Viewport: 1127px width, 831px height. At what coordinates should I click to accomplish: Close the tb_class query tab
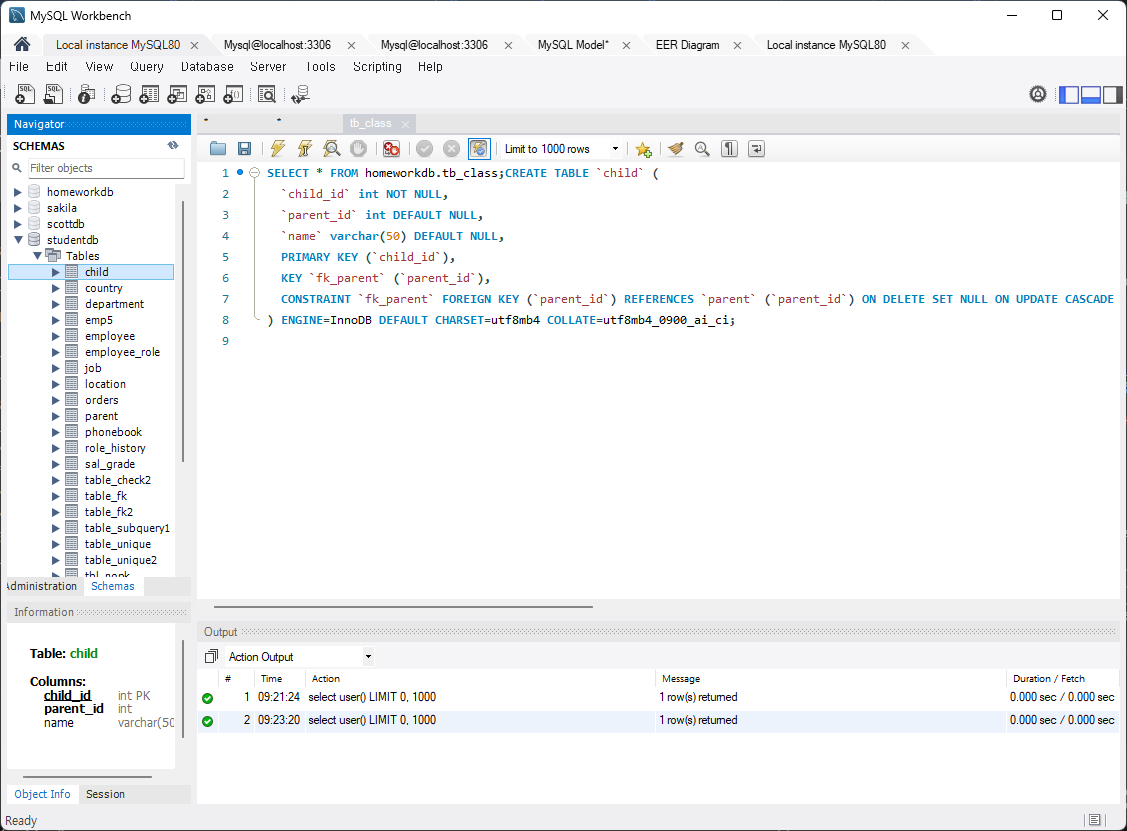[405, 124]
